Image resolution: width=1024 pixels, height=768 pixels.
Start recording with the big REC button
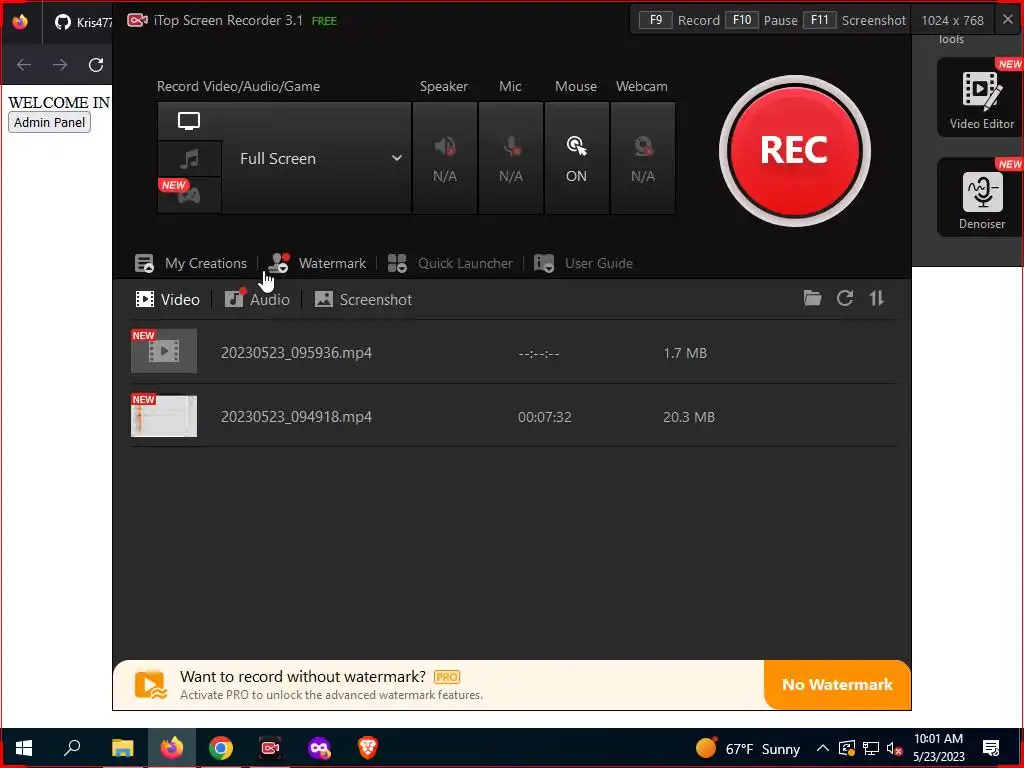[x=794, y=151]
